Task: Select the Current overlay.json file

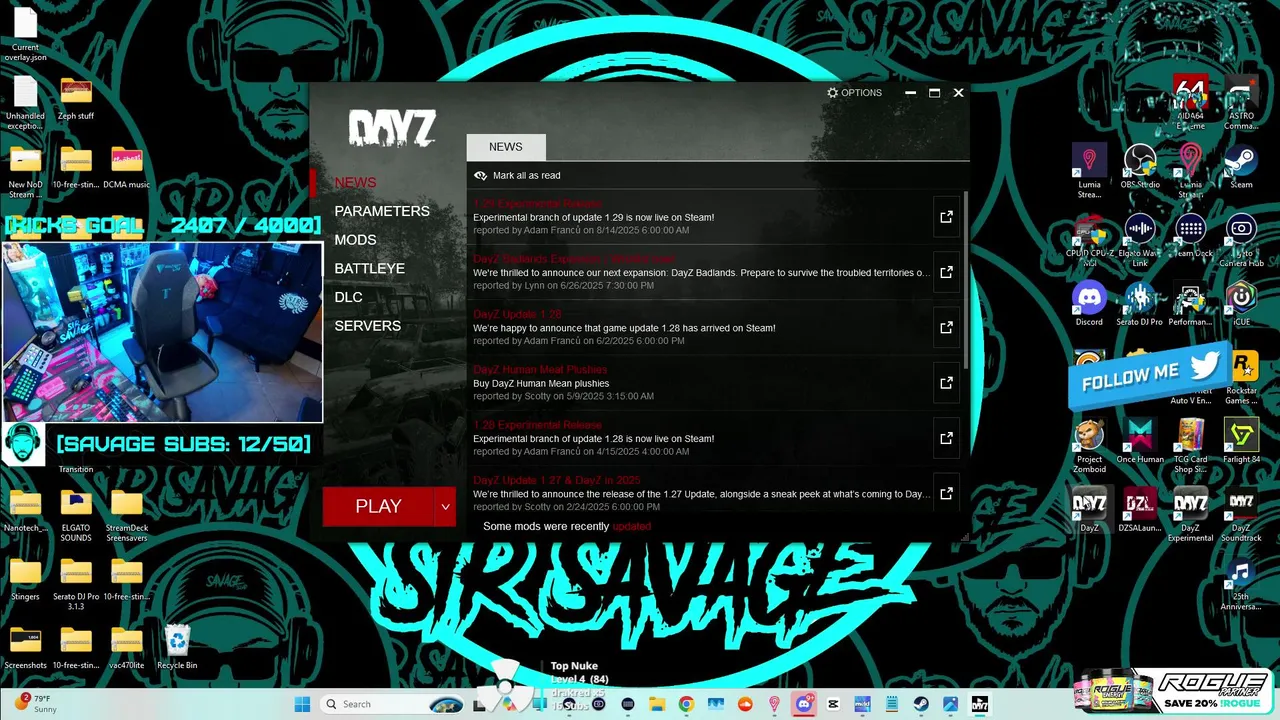Action: tap(25, 34)
